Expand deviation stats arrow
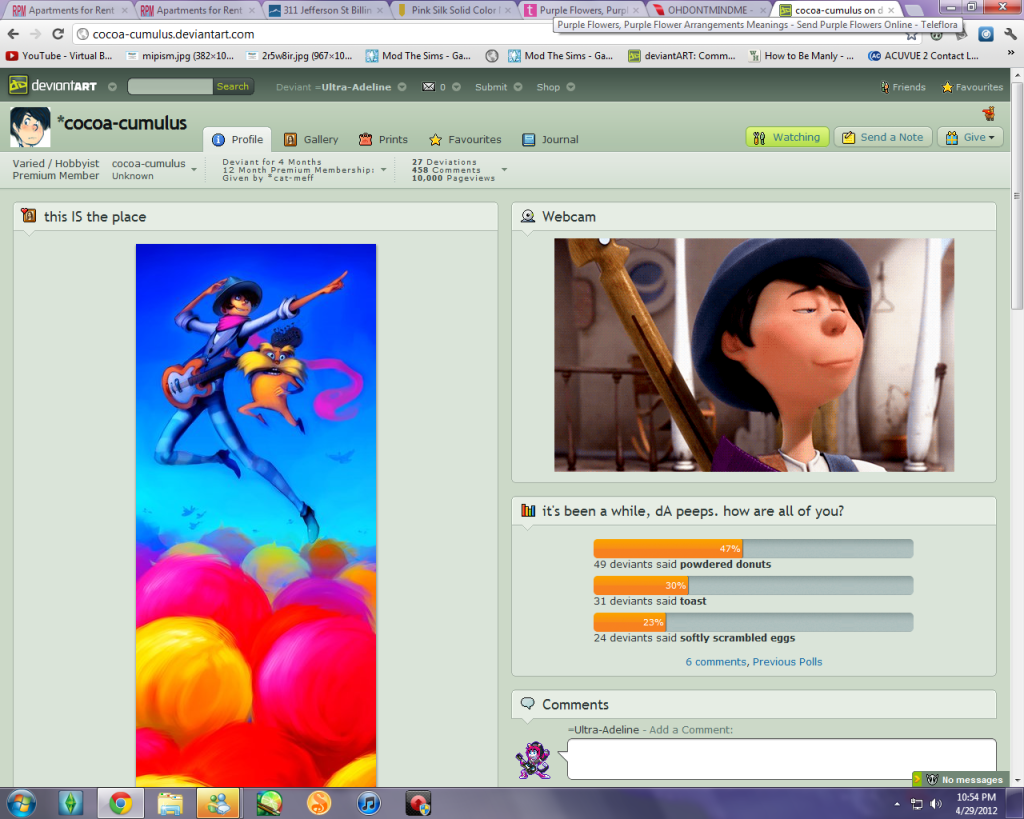The width and height of the screenshot is (1024, 819). 504,170
